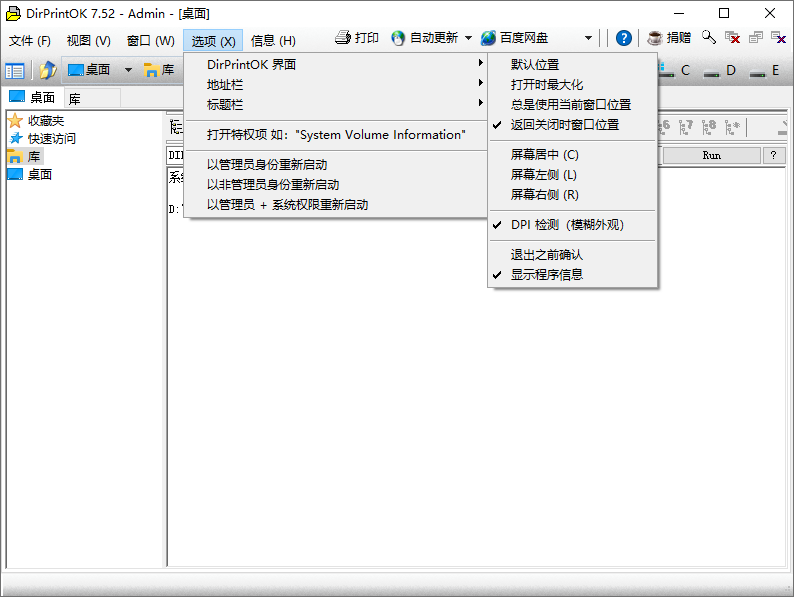Toggle 返回关闭时窗口位置 checked option
The height and width of the screenshot is (597, 794).
coord(573,125)
